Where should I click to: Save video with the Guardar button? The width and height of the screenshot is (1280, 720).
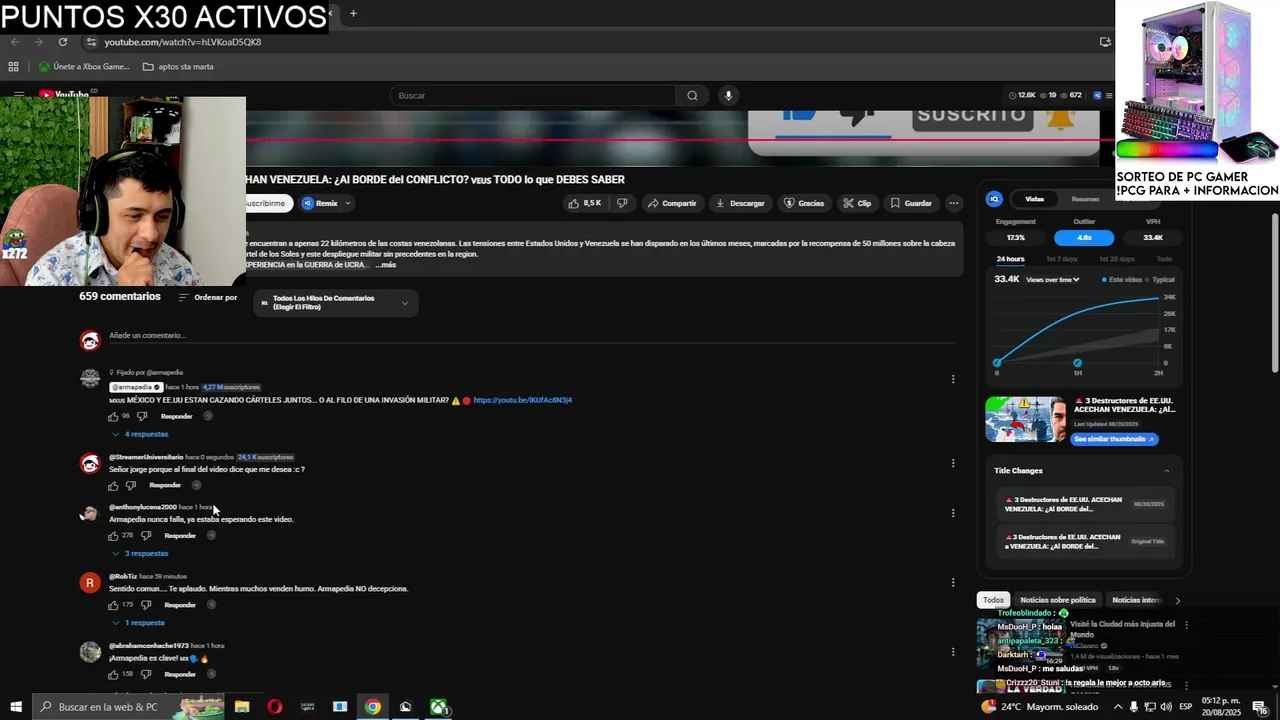(911, 203)
